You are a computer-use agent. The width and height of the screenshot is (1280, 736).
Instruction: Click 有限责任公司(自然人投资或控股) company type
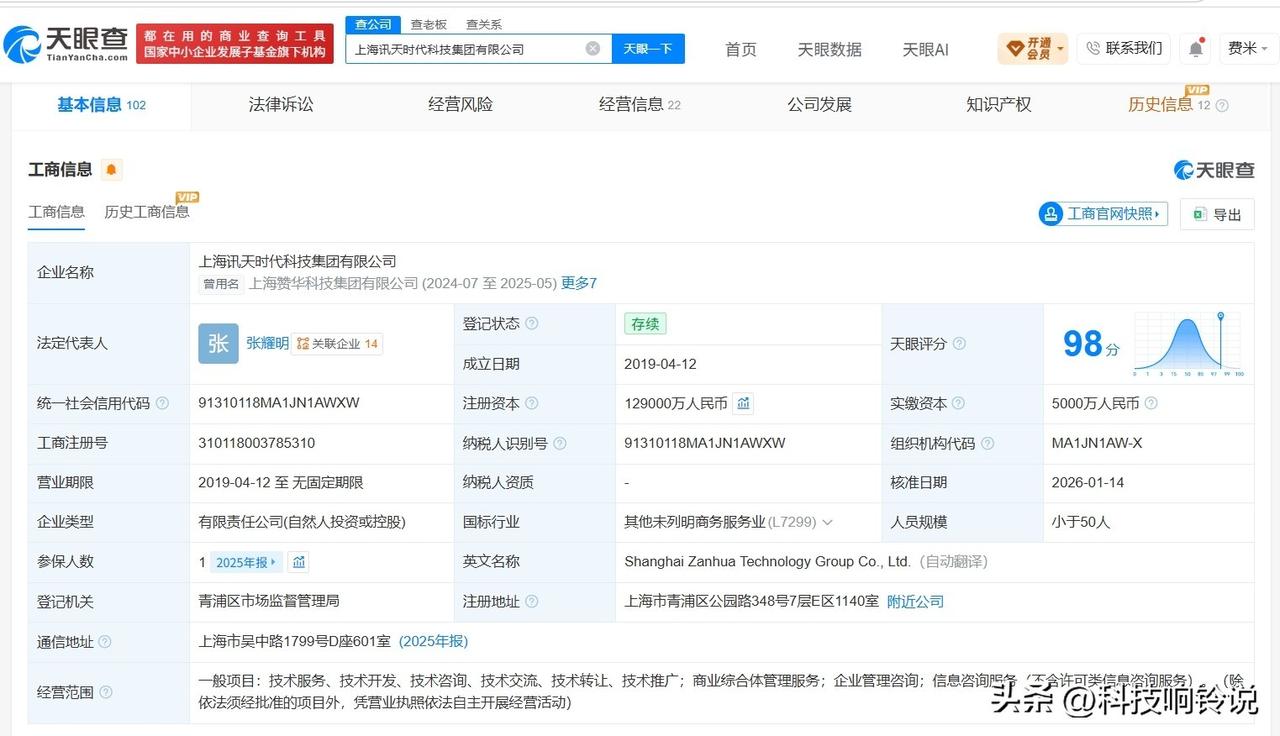[x=302, y=522]
